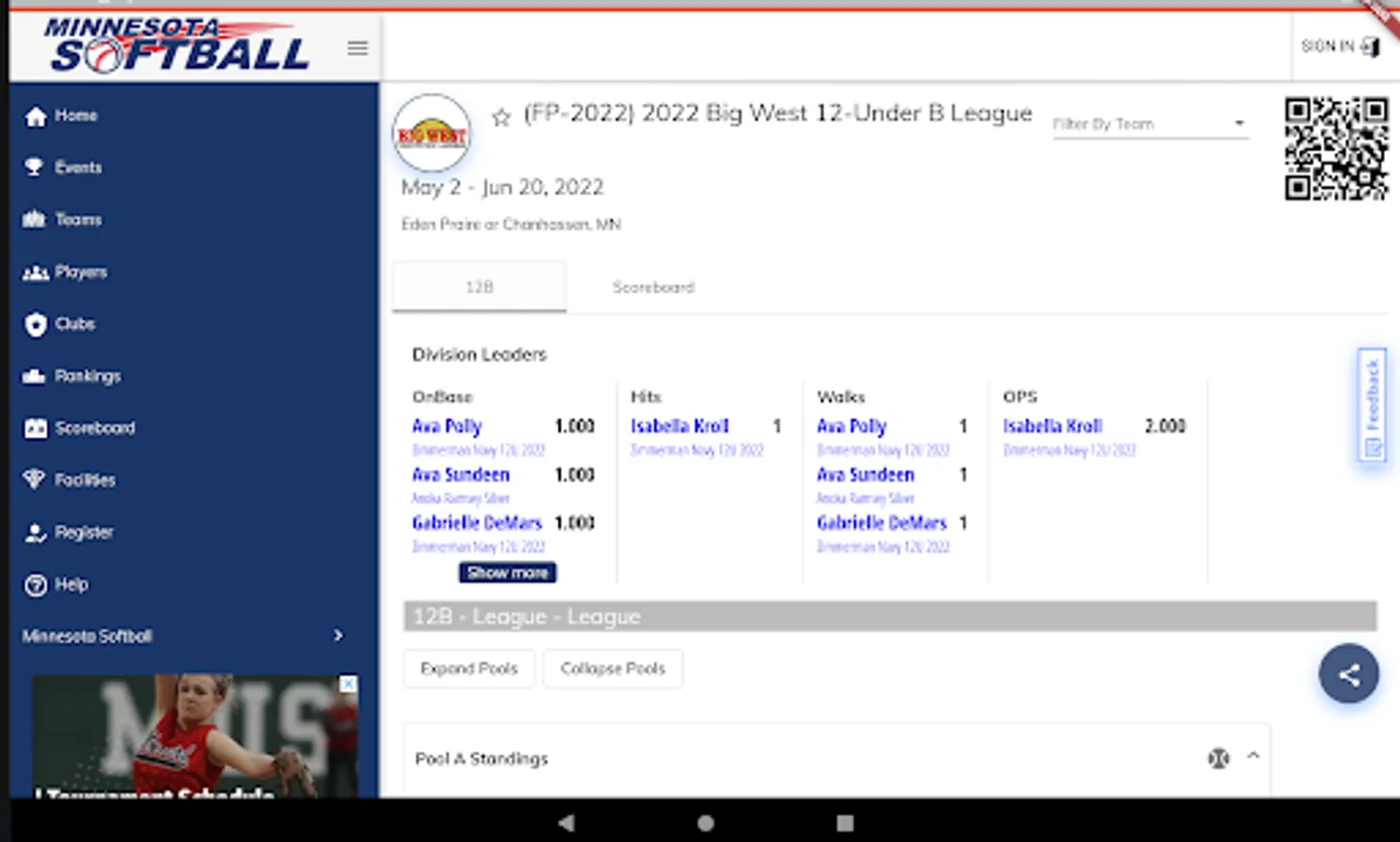
Task: Click the Big West league logo
Action: click(x=431, y=134)
